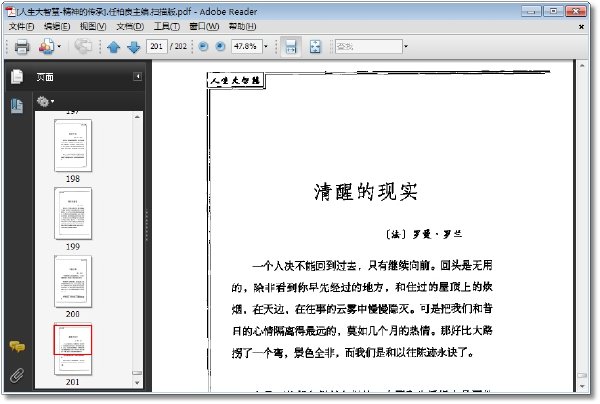Click the page number field showing 201
Screen dimensions: 600x404
[x=157, y=46]
